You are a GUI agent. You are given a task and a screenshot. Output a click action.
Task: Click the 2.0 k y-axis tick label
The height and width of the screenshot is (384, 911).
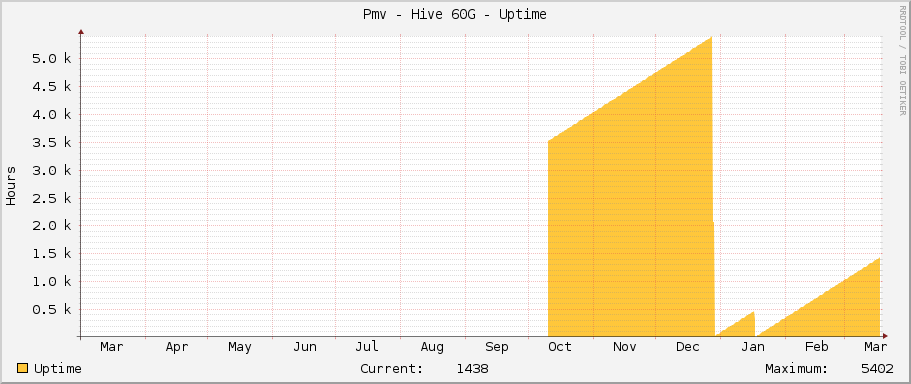(x=52, y=225)
